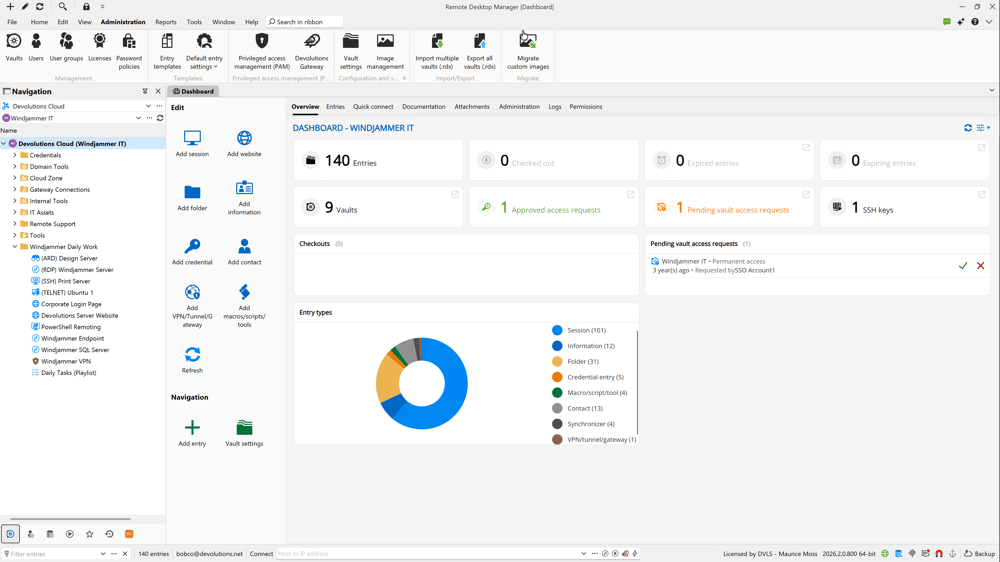Expand the Remote Support folder
Screen dimensions: 1000x562
(15, 224)
